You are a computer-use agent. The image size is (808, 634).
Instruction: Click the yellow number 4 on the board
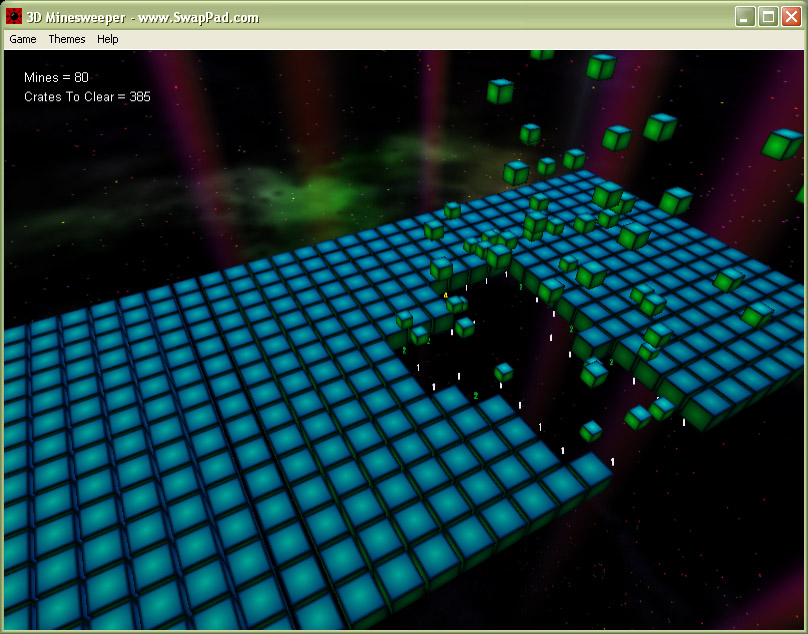446,295
